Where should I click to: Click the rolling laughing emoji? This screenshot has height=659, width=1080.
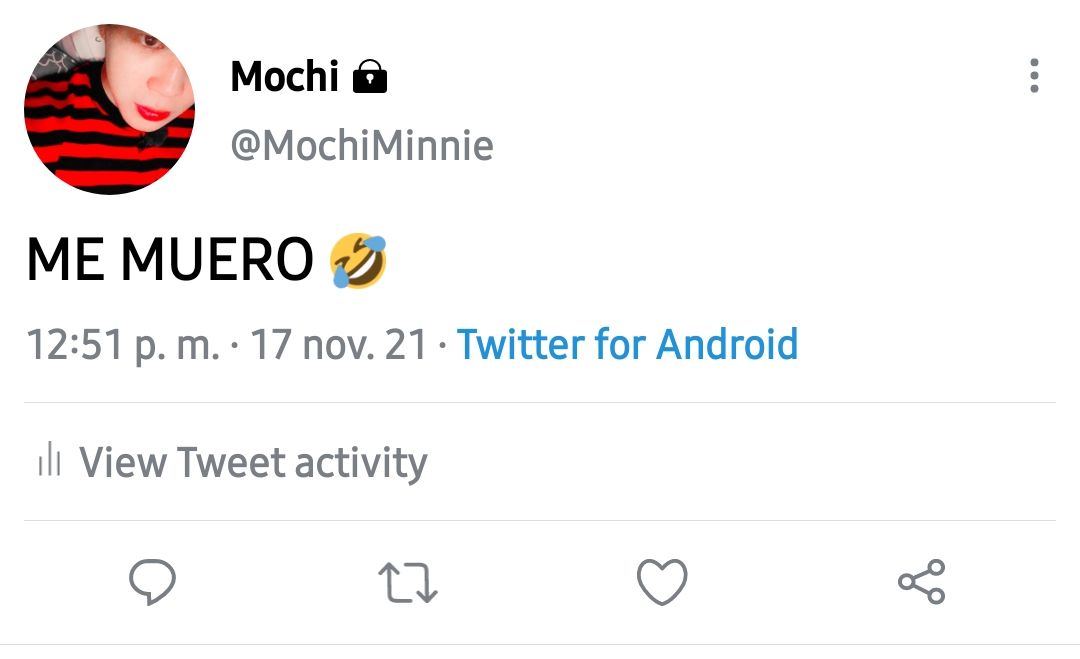358,260
